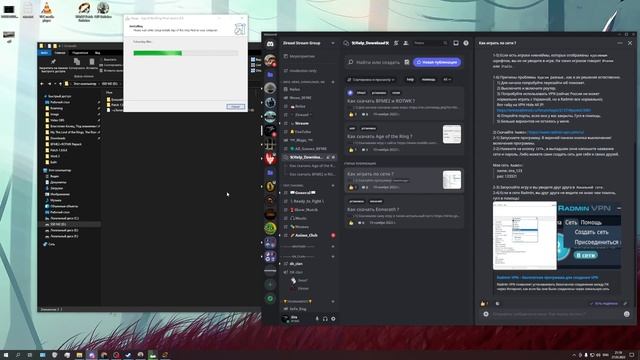Toggle thumbs-up reaction under open post
Image resolution: width=640 pixels, height=360 pixels.
[484, 304]
